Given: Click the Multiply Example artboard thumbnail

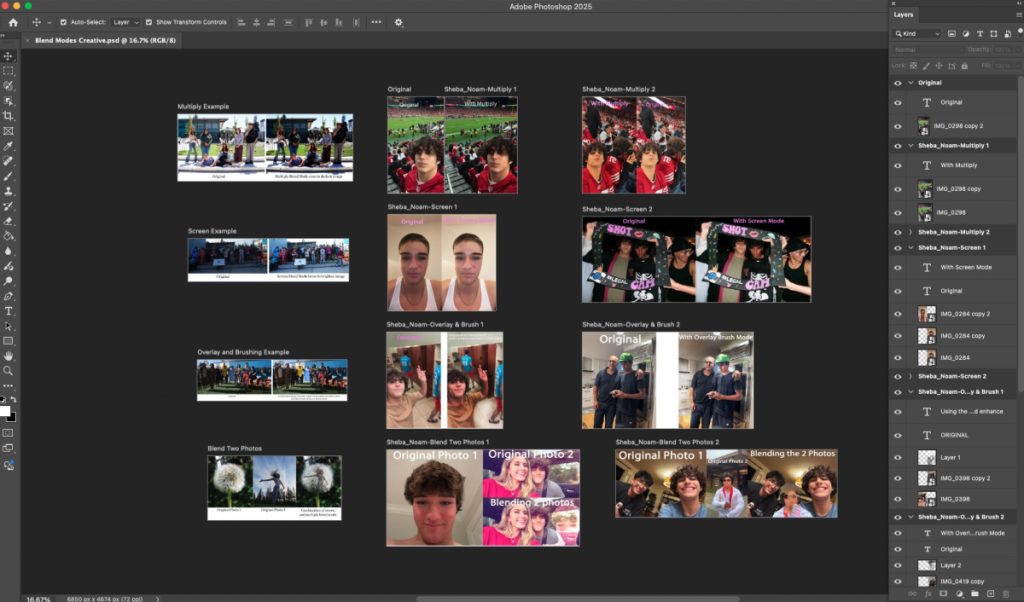Looking at the screenshot, I should (265, 148).
